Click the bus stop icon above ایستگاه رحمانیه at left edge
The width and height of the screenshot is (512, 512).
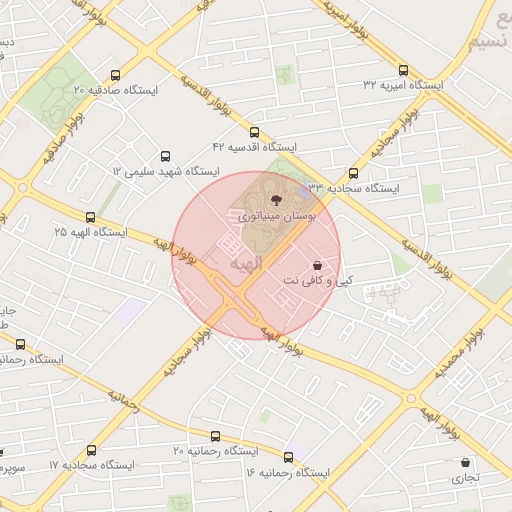click(20, 344)
